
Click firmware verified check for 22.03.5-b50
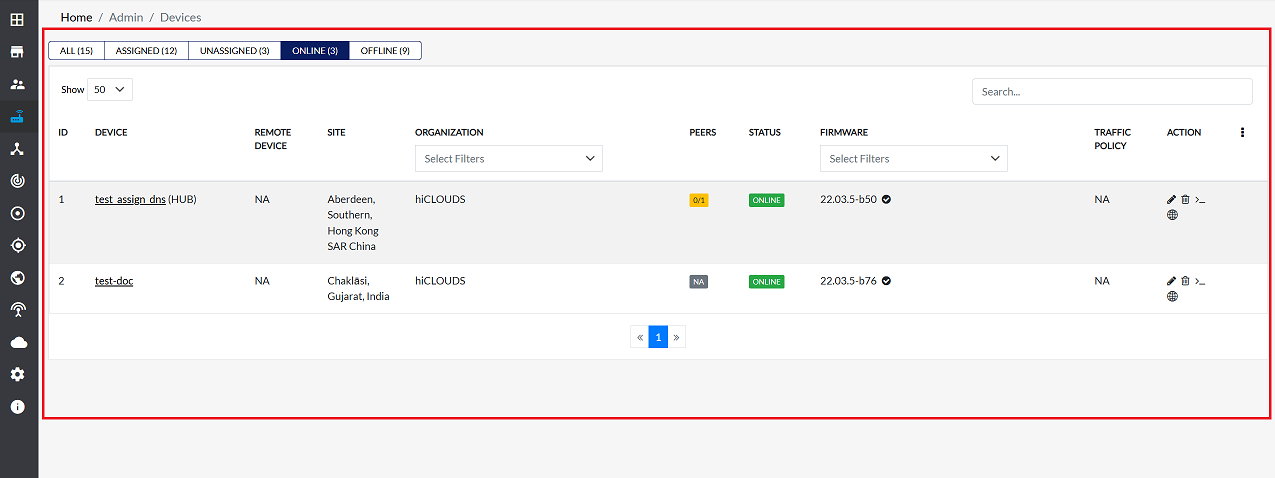[x=887, y=199]
